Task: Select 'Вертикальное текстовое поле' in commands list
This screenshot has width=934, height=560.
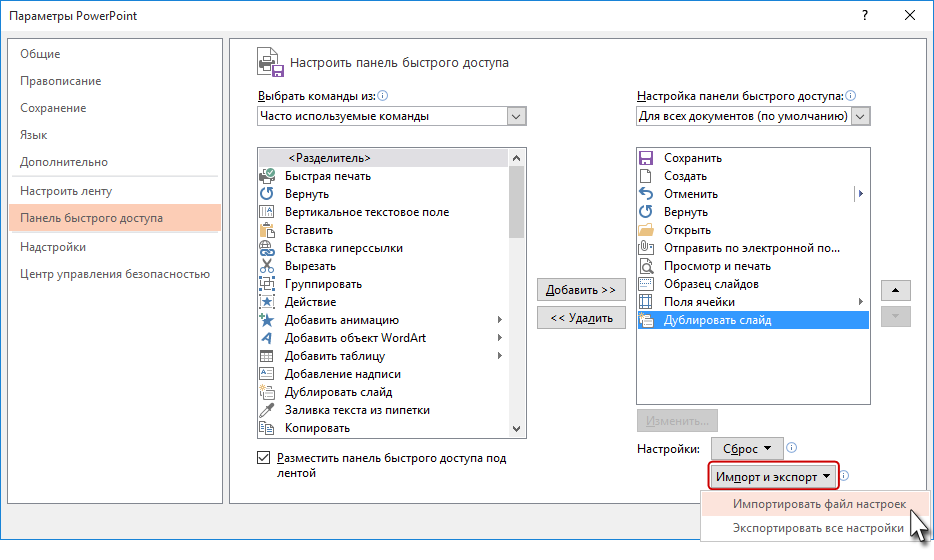Action: coord(384,212)
